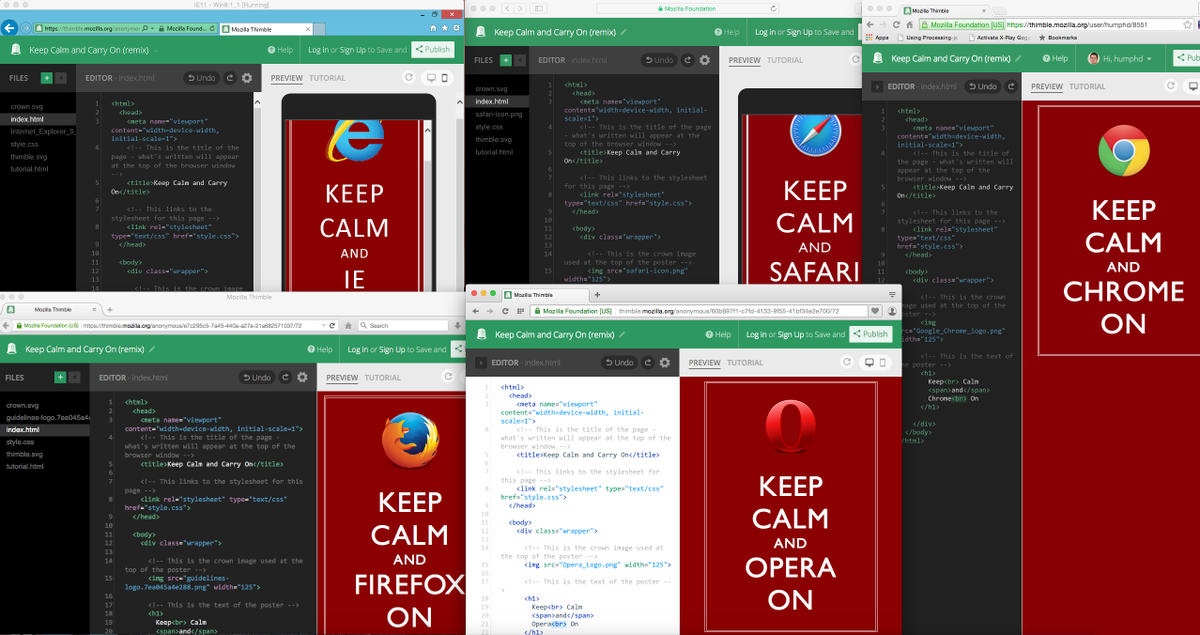Collapse the files sidebar in IE window

(x=60, y=77)
